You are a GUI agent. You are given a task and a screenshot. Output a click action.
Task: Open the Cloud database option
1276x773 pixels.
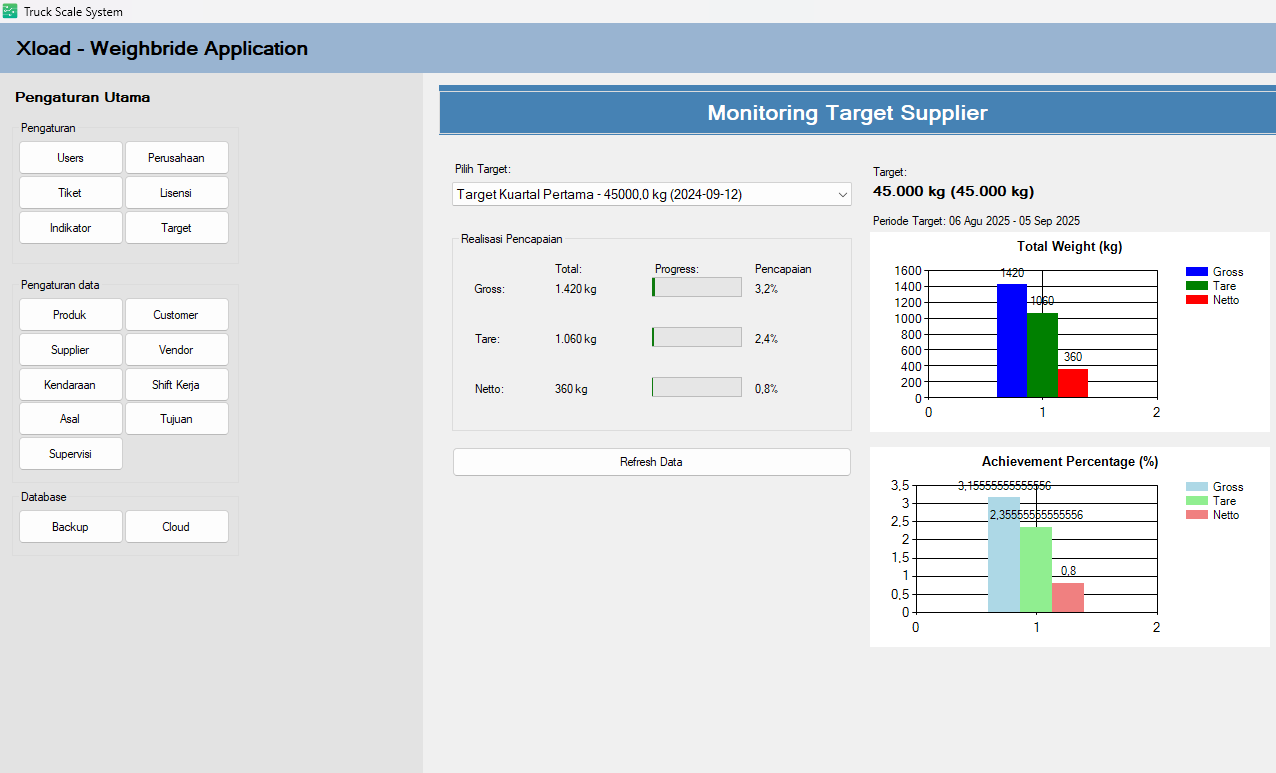click(176, 527)
